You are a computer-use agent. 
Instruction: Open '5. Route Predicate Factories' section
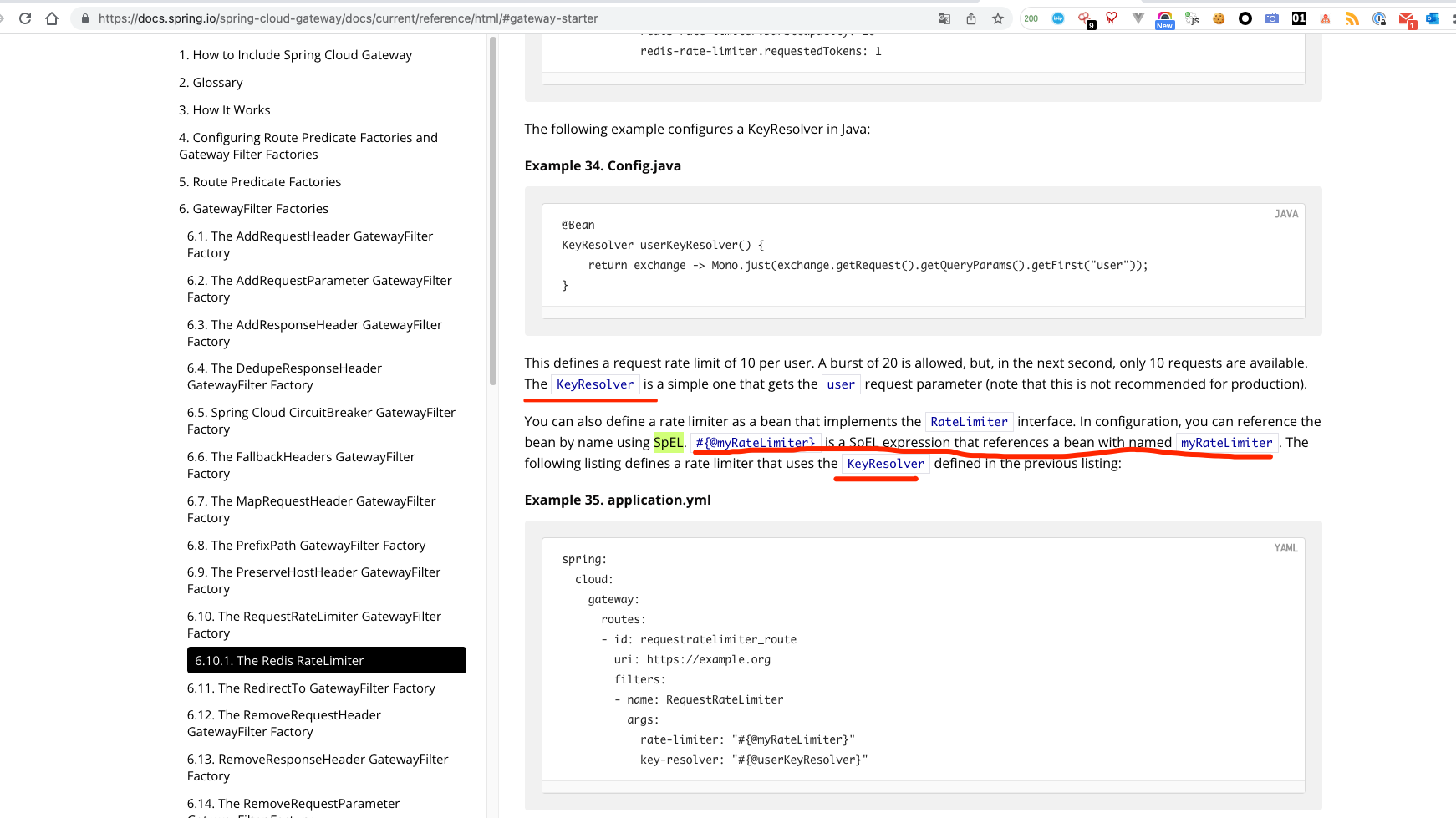tap(260, 182)
